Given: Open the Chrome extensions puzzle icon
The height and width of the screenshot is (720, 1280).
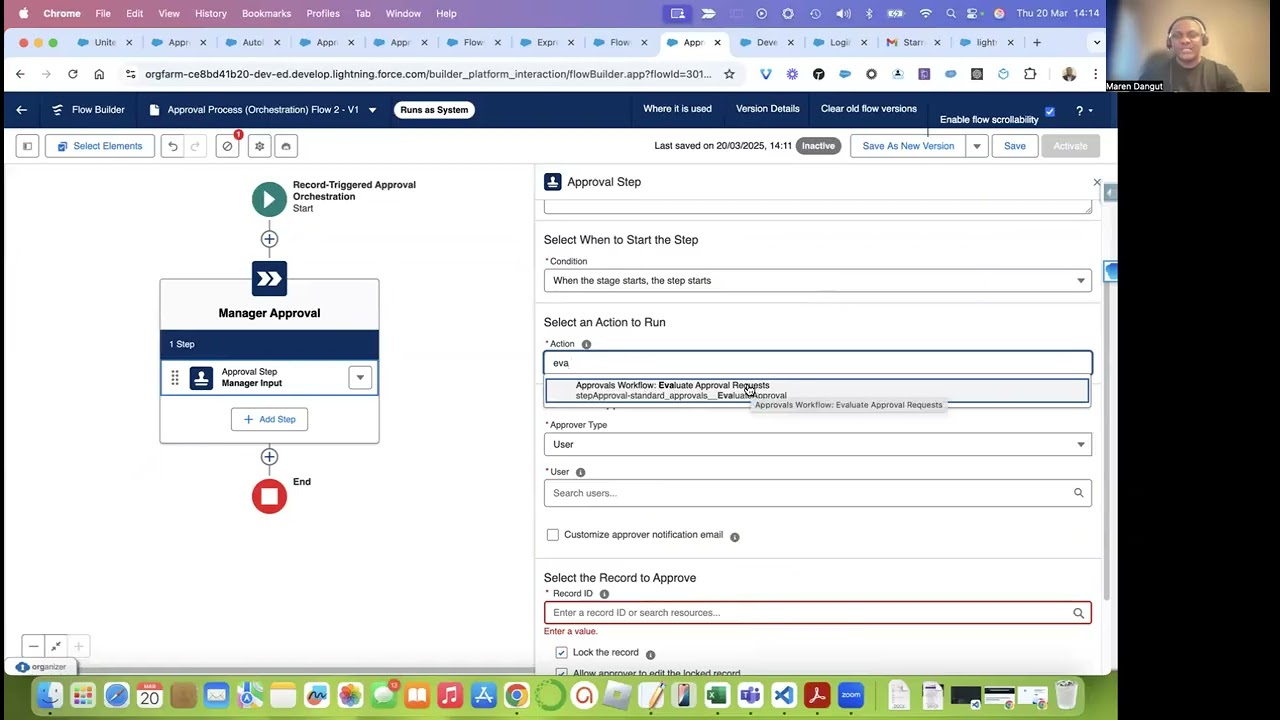Looking at the screenshot, I should click(x=1030, y=74).
